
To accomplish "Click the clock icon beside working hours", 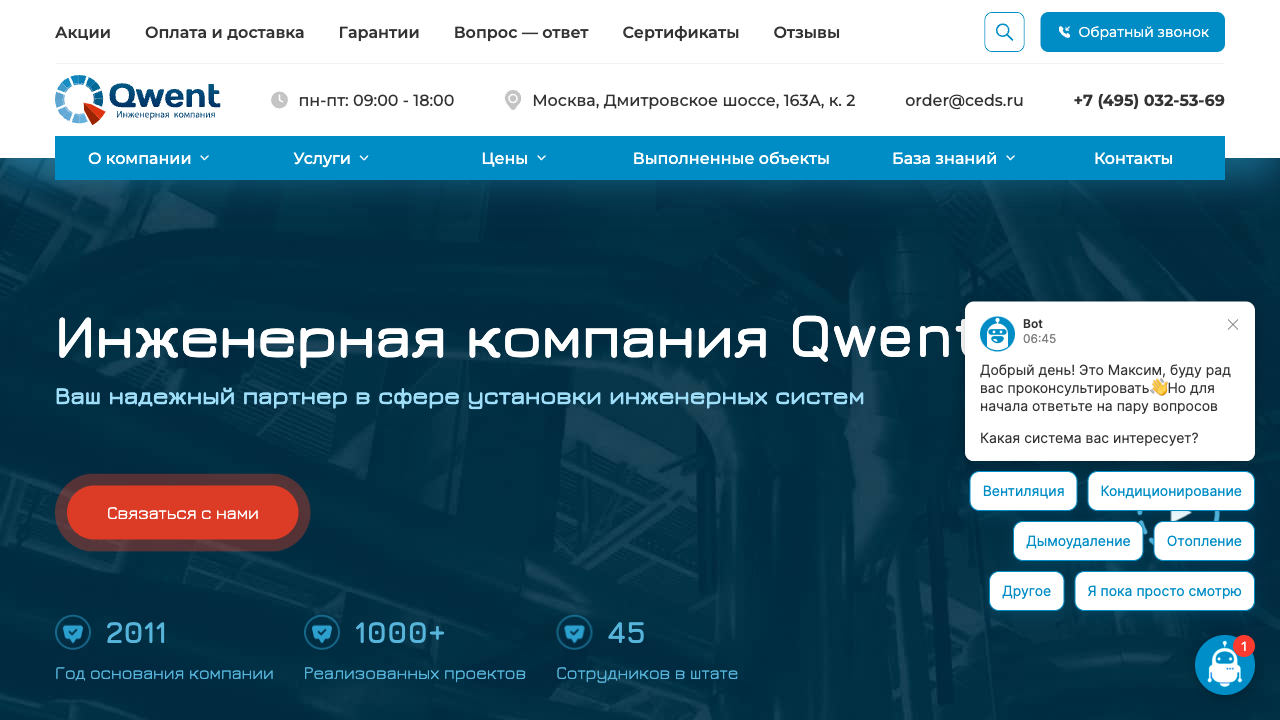I will 279,100.
